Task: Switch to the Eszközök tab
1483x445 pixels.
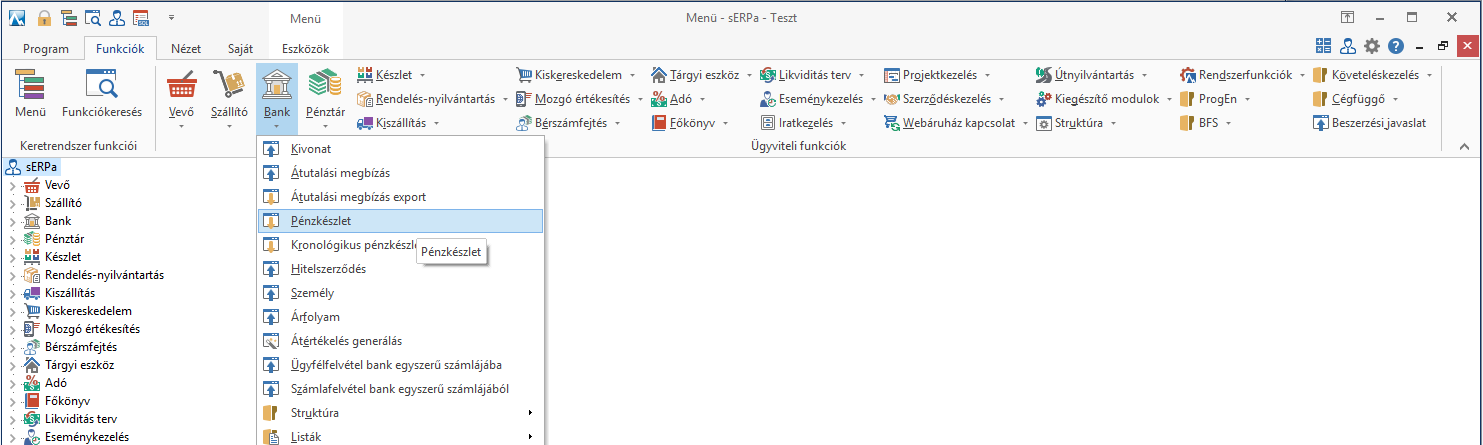Action: [x=305, y=48]
